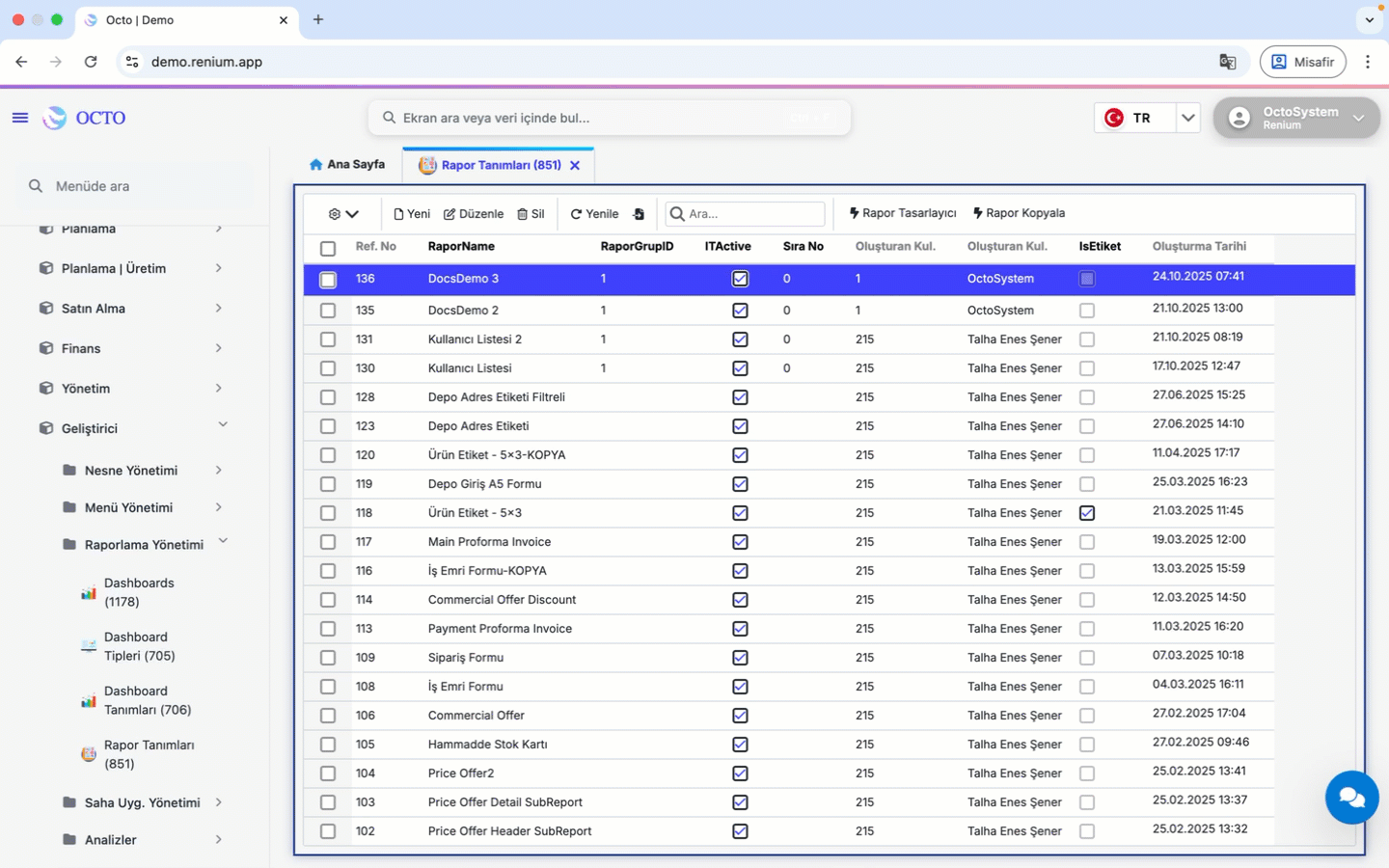Open the chat support bubble
Viewport: 1389px width, 868px height.
click(1351, 798)
